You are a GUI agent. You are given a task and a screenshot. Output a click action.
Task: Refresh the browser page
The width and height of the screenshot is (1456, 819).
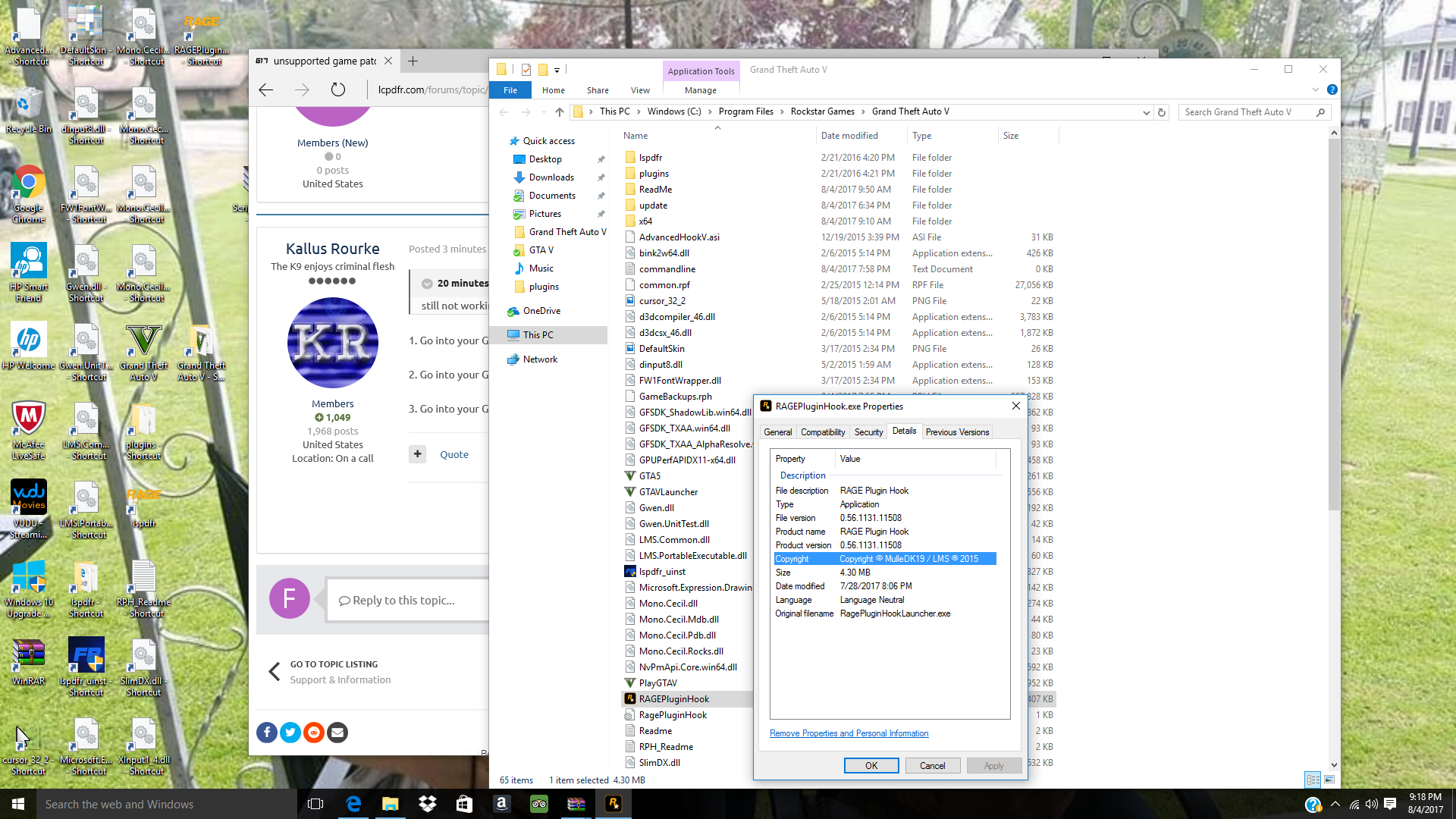338,90
